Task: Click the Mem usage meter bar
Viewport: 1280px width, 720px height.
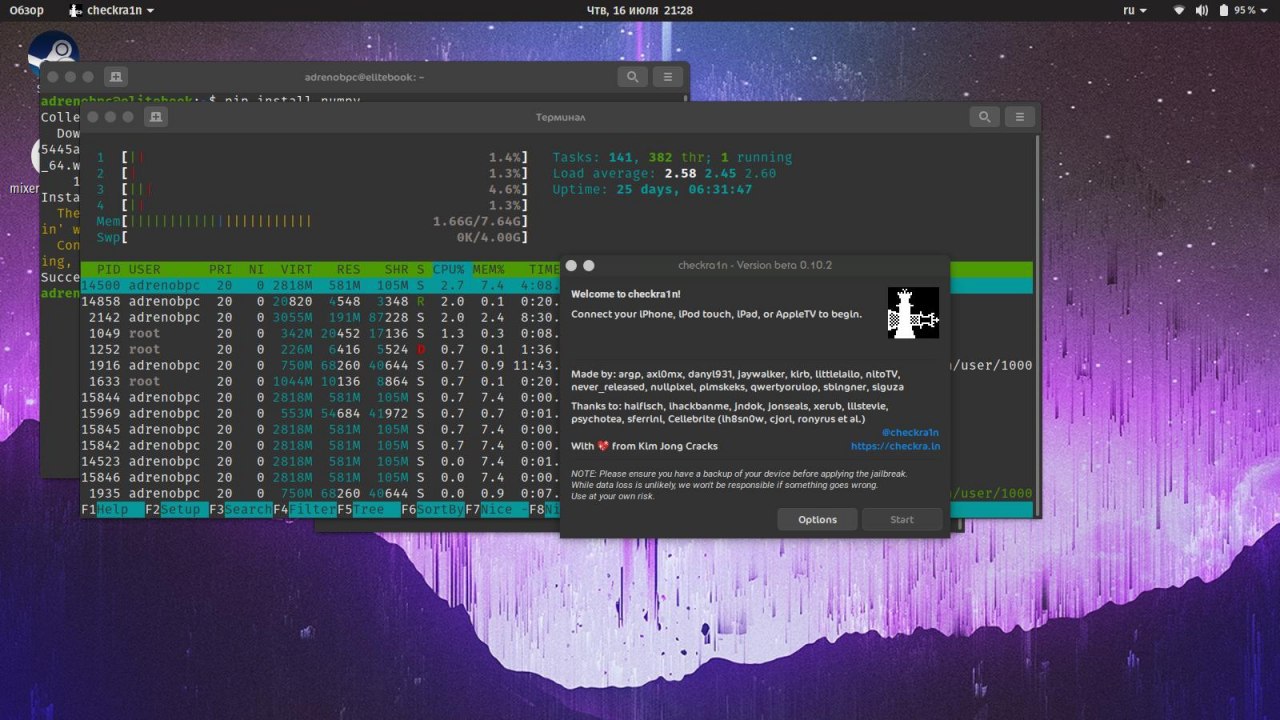Action: click(312, 222)
